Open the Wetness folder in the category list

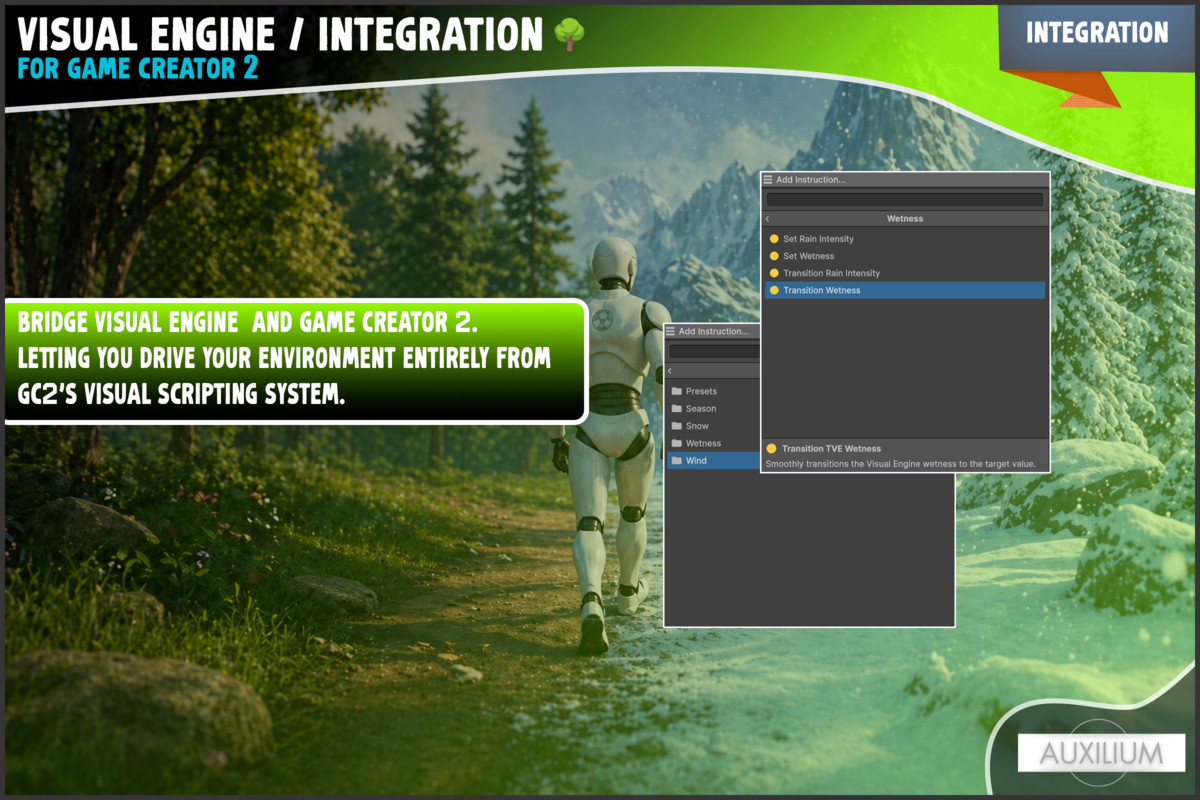pos(714,443)
